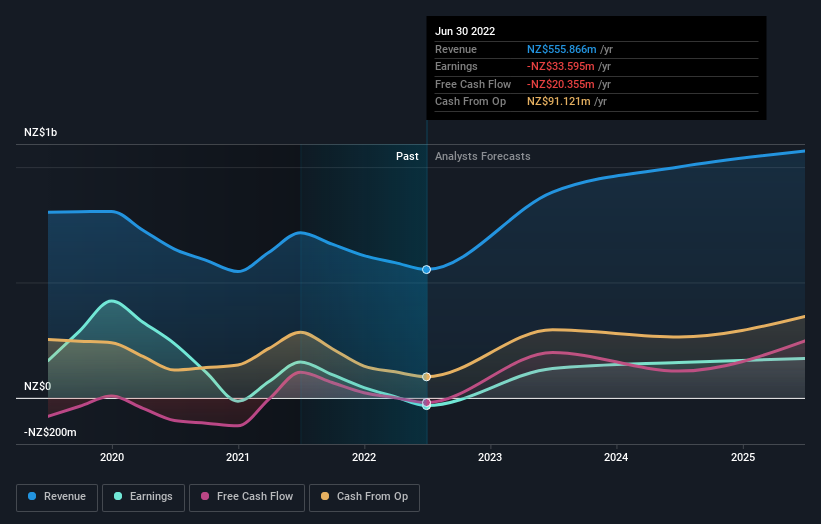Click the NZ$1b y-axis label
This screenshot has width=821, height=524.
point(40,132)
